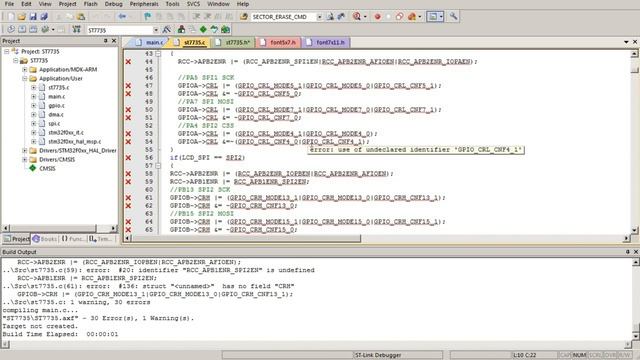This screenshot has height=360, width=640.
Task: Insert a breakpoint with red dot icon
Action: tap(378, 17)
